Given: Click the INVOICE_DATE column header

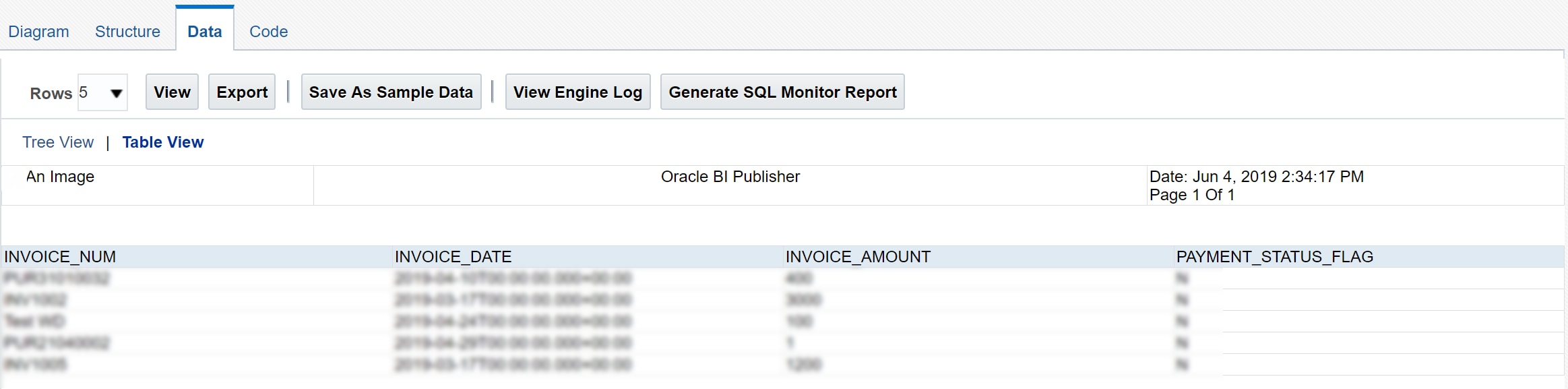Looking at the screenshot, I should coord(453,257).
